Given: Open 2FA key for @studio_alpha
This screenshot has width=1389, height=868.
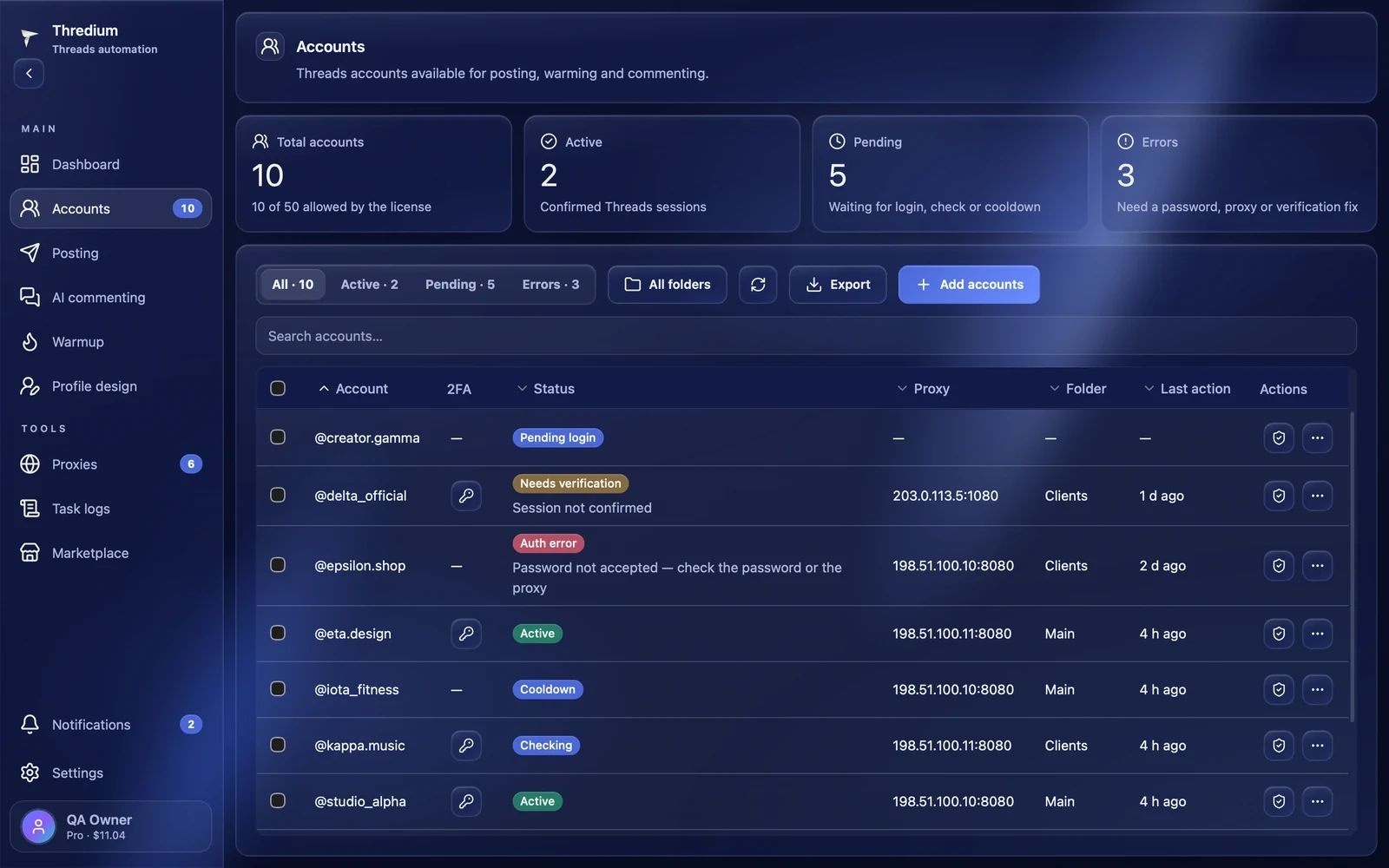Looking at the screenshot, I should 466,801.
